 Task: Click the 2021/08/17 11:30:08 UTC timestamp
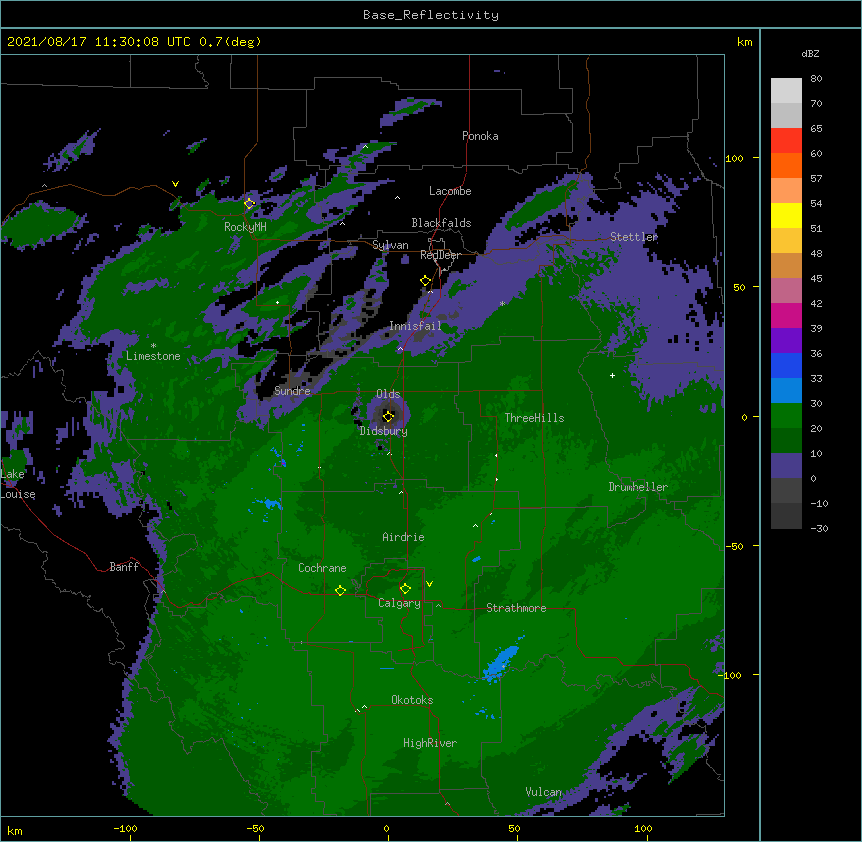[x=99, y=42]
